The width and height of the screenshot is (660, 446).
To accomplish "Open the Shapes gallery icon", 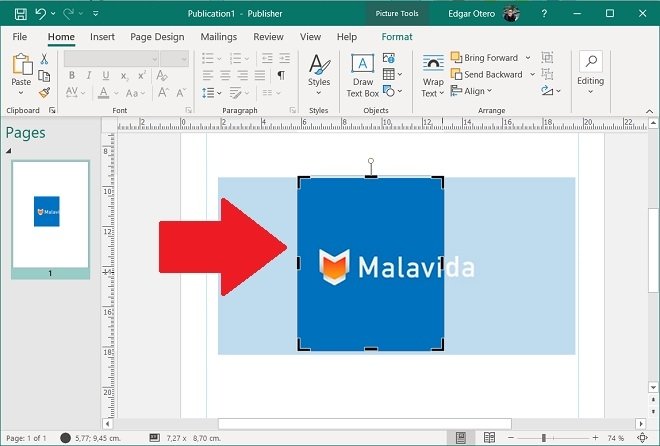I will click(x=392, y=91).
